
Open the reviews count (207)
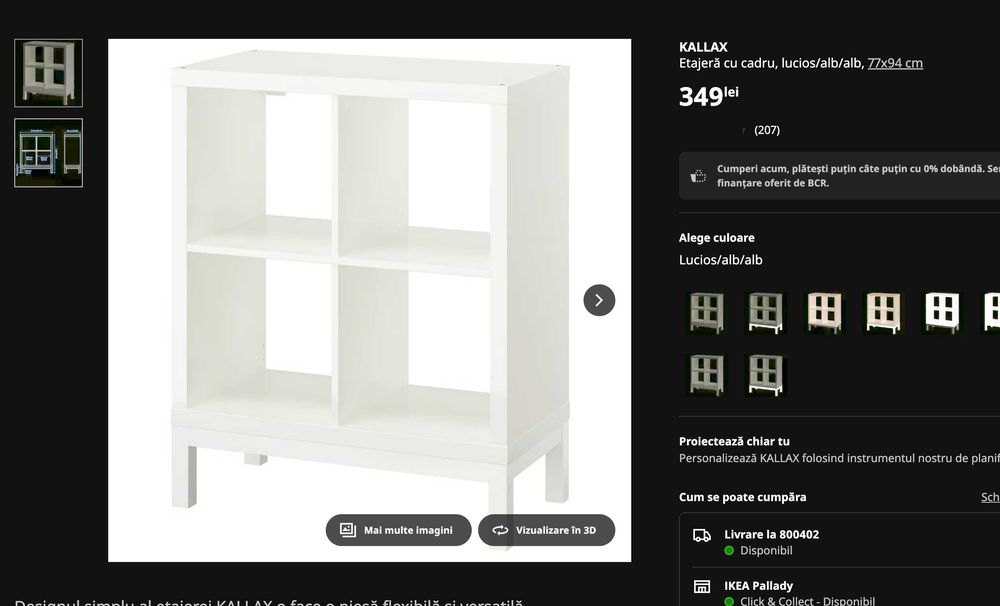(767, 130)
